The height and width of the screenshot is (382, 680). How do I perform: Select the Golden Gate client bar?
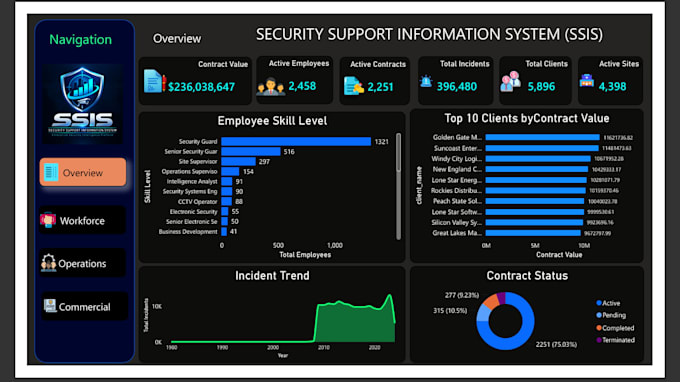[x=542, y=137]
